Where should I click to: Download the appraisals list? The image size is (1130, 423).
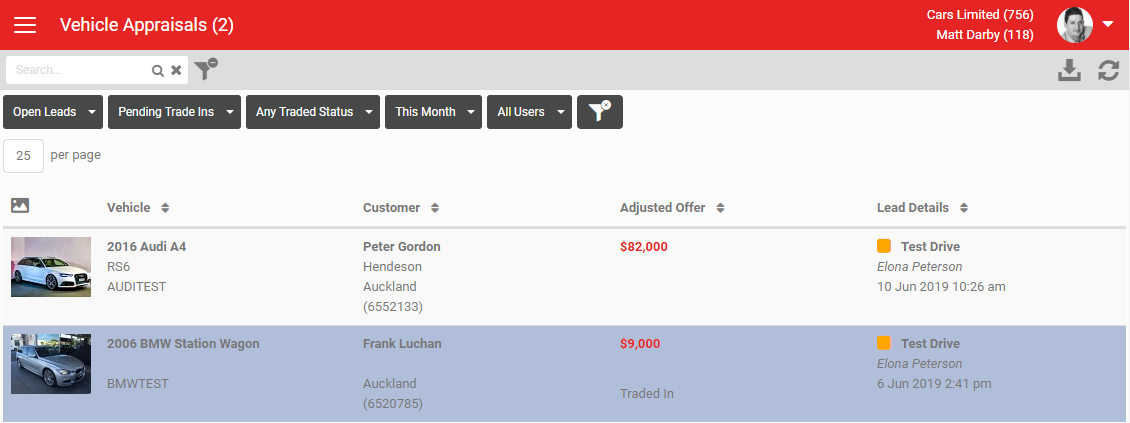pyautogui.click(x=1069, y=70)
